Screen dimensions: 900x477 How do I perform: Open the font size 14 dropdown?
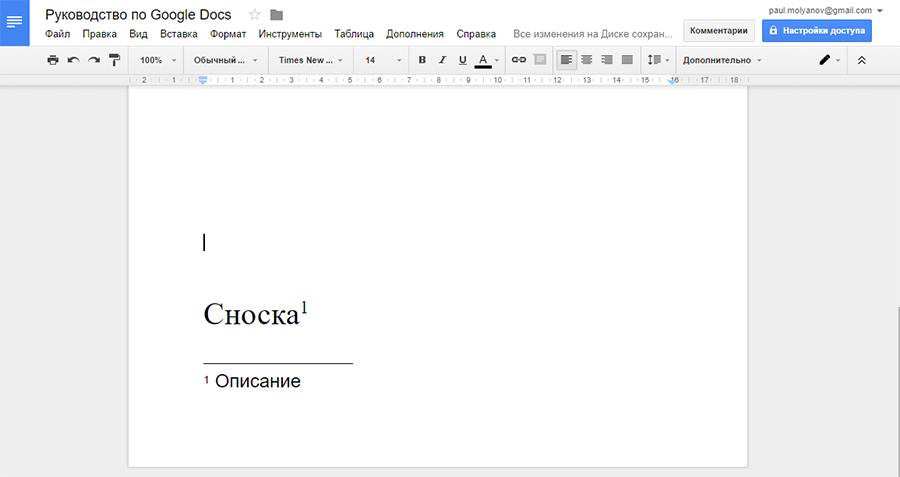[x=382, y=60]
